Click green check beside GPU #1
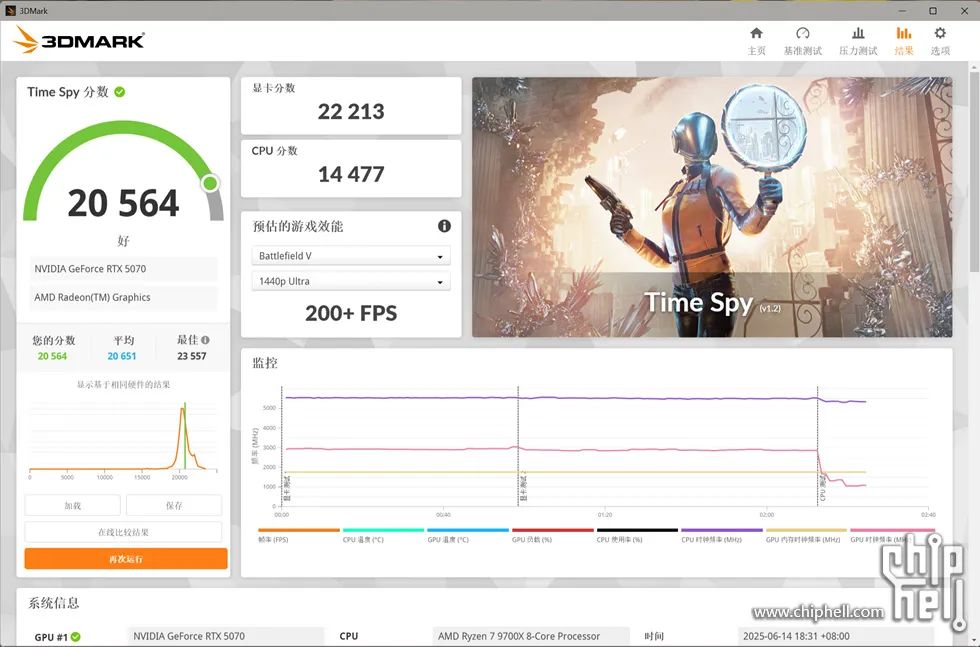This screenshot has width=980, height=647. coord(76,636)
